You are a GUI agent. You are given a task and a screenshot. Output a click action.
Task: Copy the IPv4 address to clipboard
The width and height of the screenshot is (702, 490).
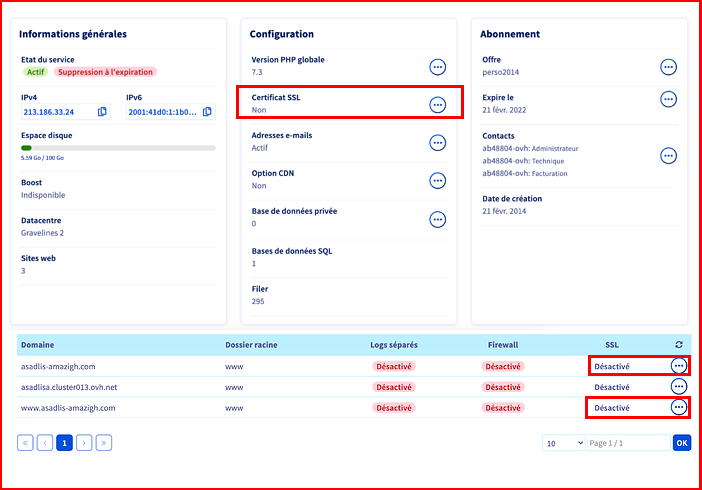[x=102, y=112]
